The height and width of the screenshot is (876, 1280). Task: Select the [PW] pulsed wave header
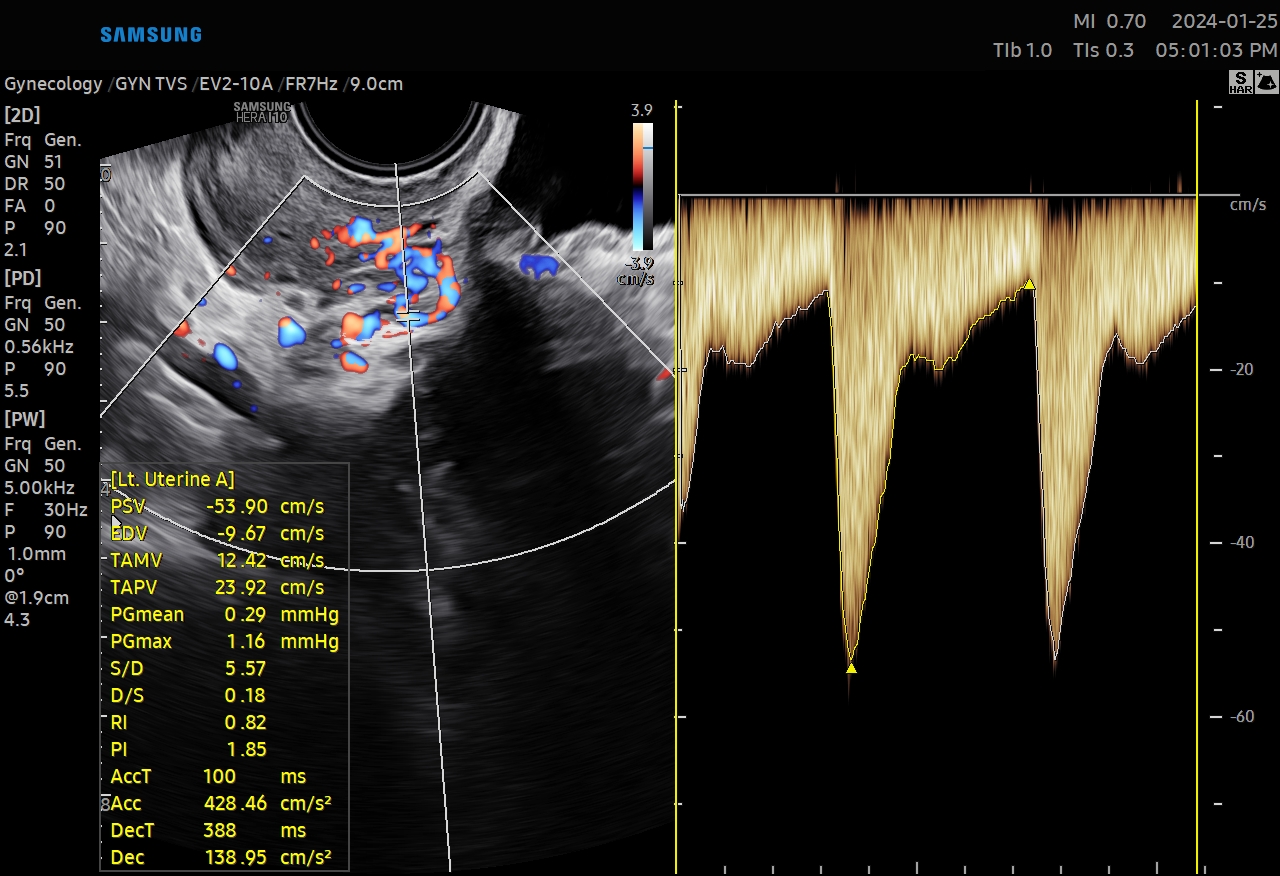point(25,419)
